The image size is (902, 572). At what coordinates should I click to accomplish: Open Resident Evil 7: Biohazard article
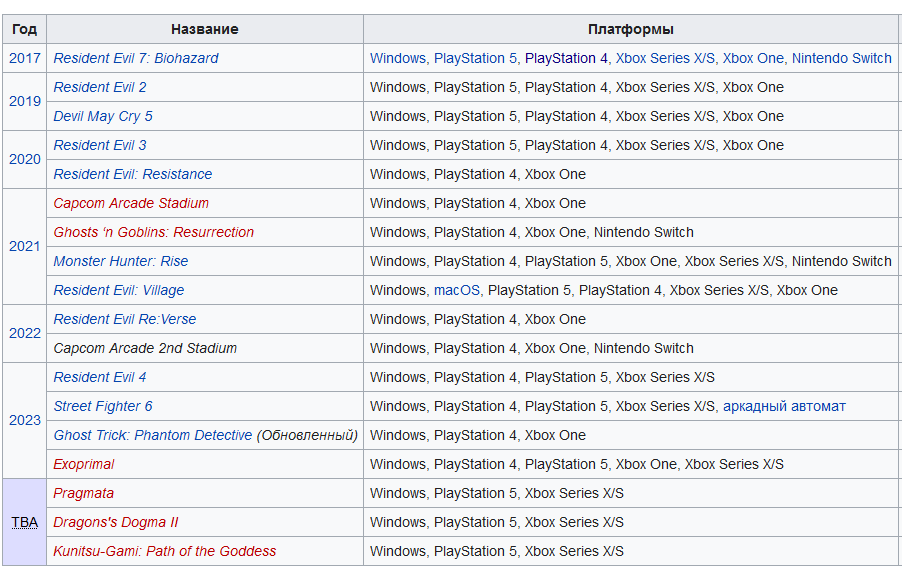click(136, 58)
